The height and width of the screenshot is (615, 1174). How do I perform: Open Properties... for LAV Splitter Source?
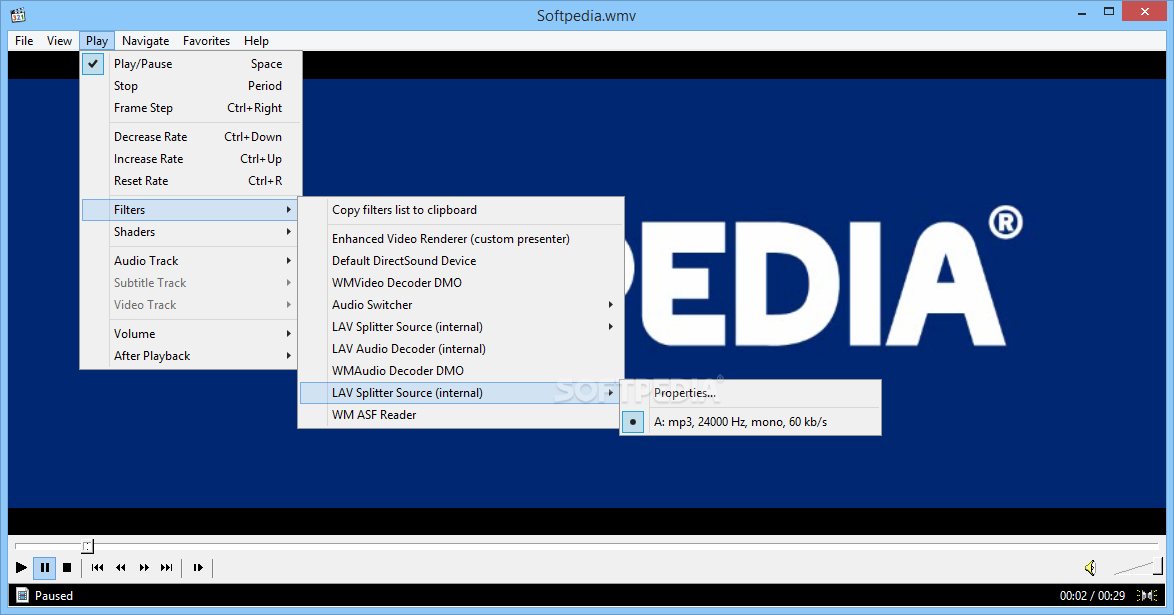click(x=750, y=393)
